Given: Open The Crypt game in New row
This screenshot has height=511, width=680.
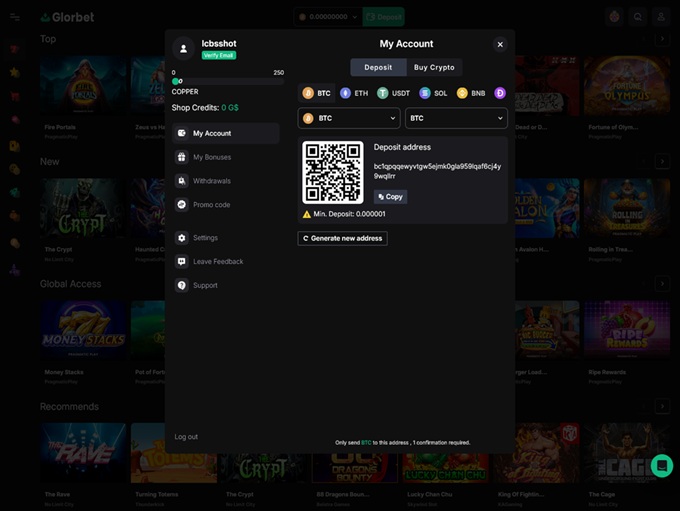Looking at the screenshot, I should pyautogui.click(x=83, y=208).
